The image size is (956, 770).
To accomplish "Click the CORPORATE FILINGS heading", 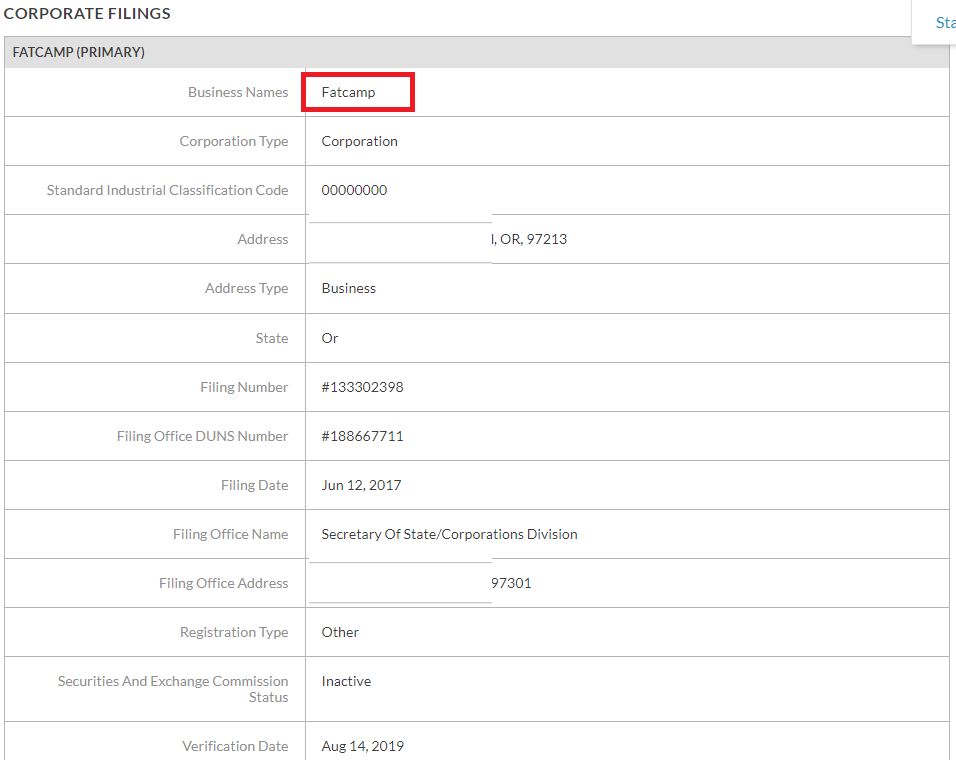I will pyautogui.click(x=87, y=14).
